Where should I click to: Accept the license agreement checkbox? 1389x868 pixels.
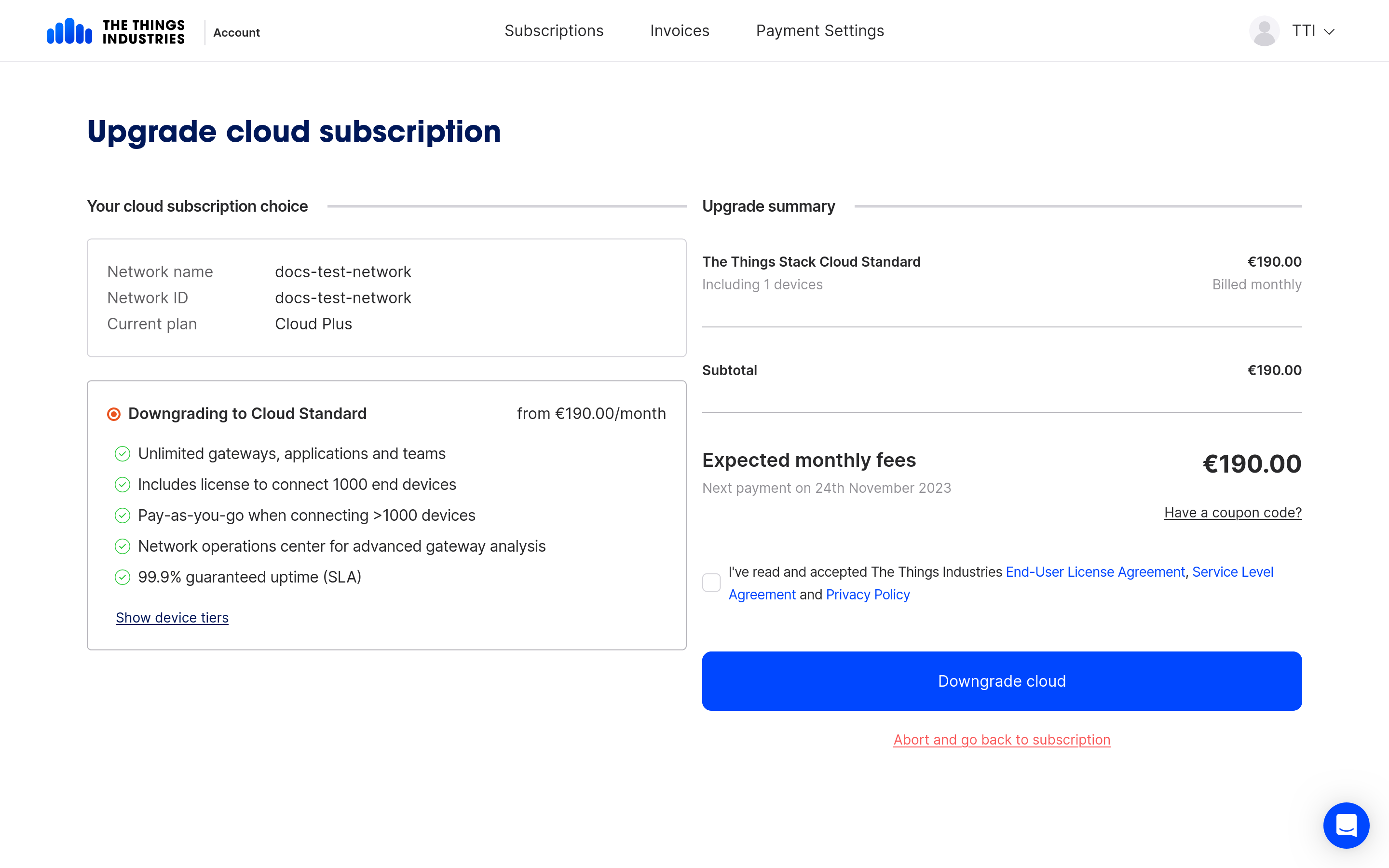(711, 583)
